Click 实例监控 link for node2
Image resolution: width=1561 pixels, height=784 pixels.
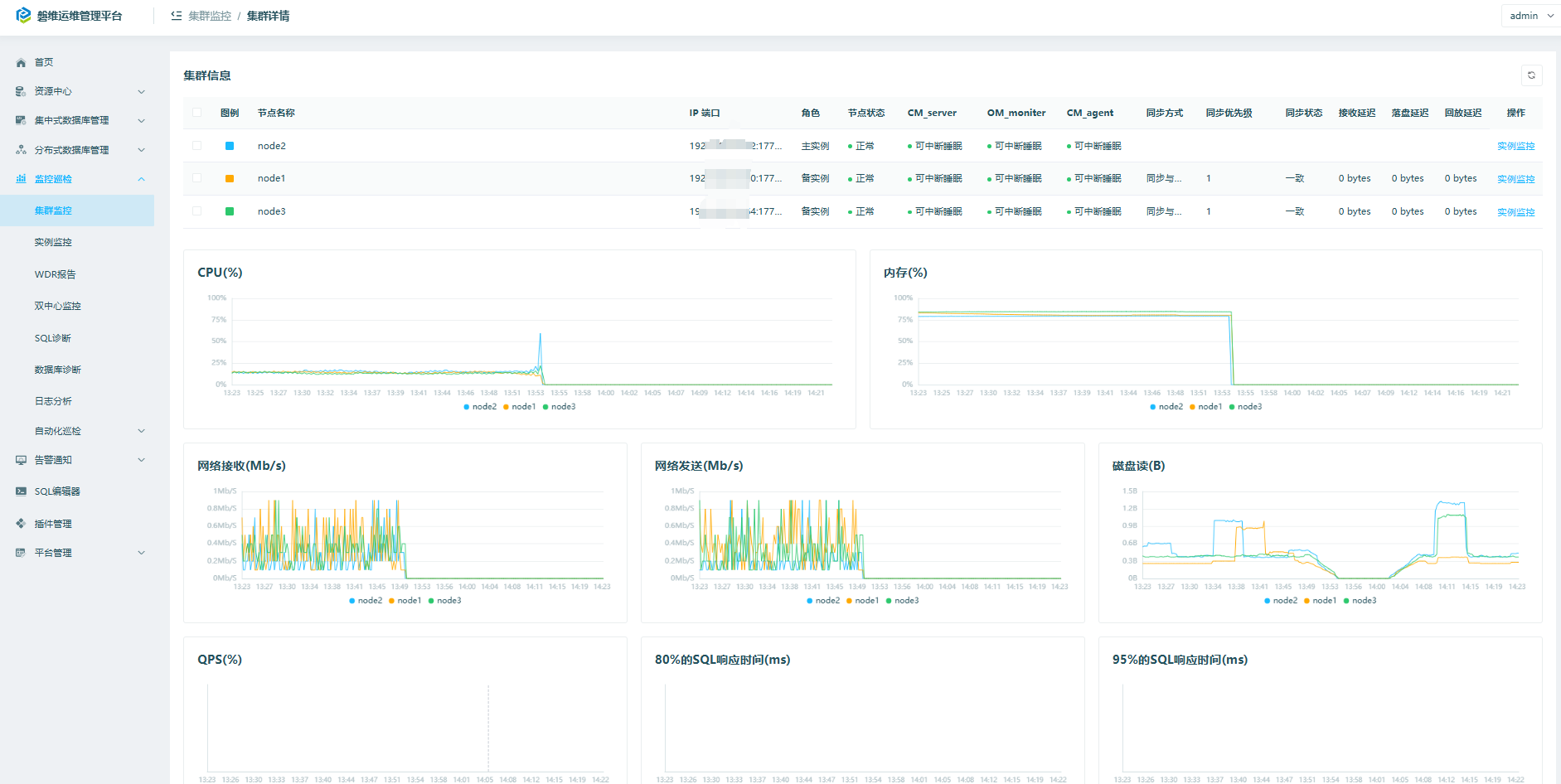click(x=1515, y=146)
